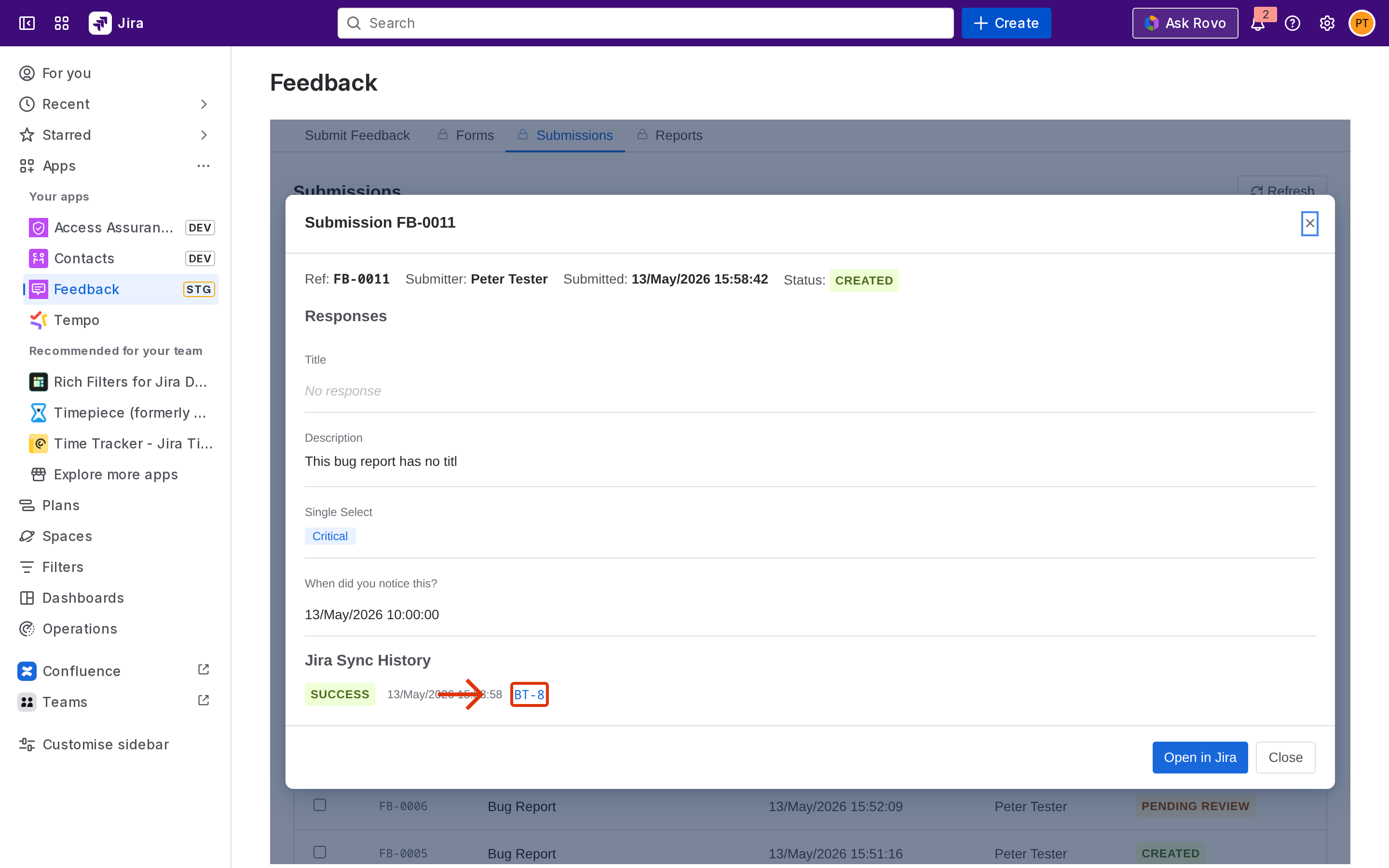The image size is (1389, 868).
Task: Open Rich Filters for Jira app
Action: (121, 382)
